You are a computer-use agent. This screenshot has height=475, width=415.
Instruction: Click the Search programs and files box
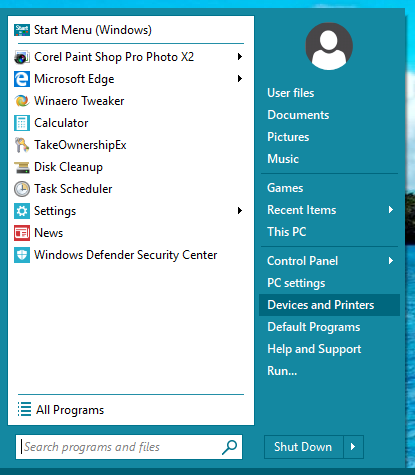(129, 447)
